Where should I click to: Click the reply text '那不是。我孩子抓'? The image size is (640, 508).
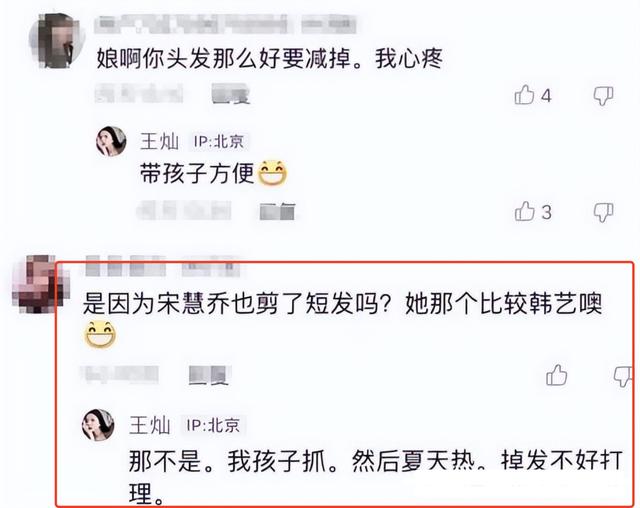228,461
